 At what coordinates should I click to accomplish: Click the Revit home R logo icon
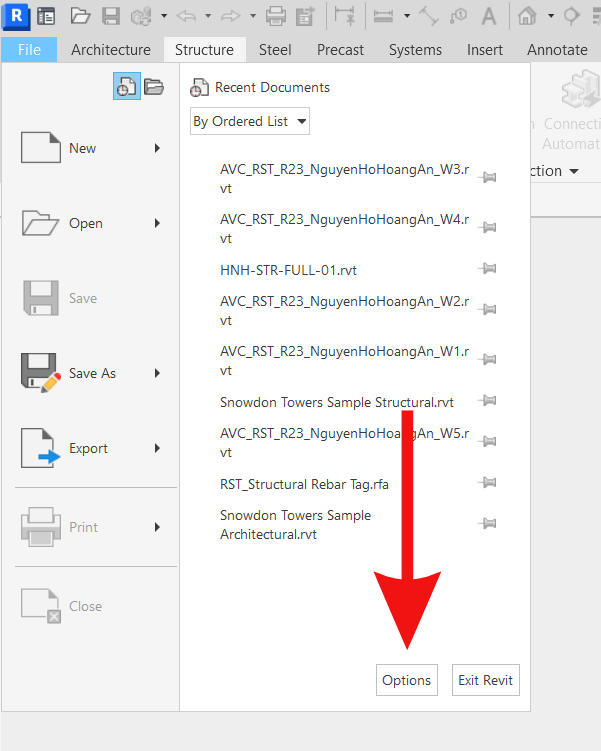pyautogui.click(x=17, y=16)
